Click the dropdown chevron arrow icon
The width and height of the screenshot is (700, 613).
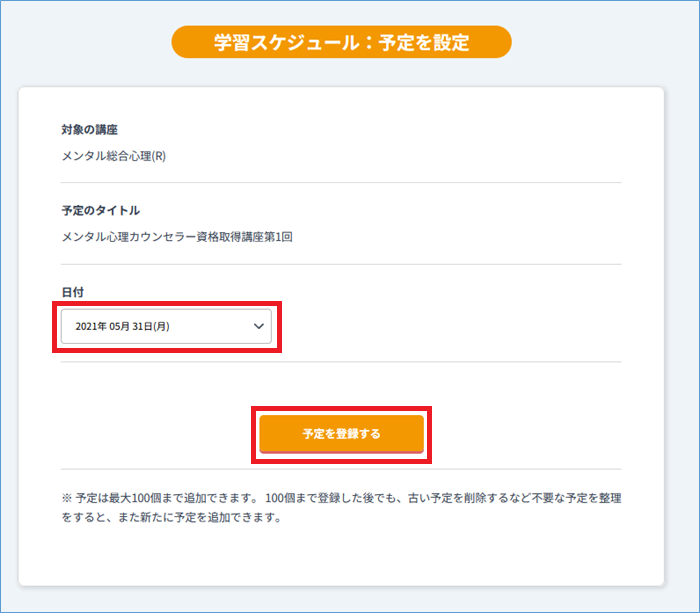[258, 326]
